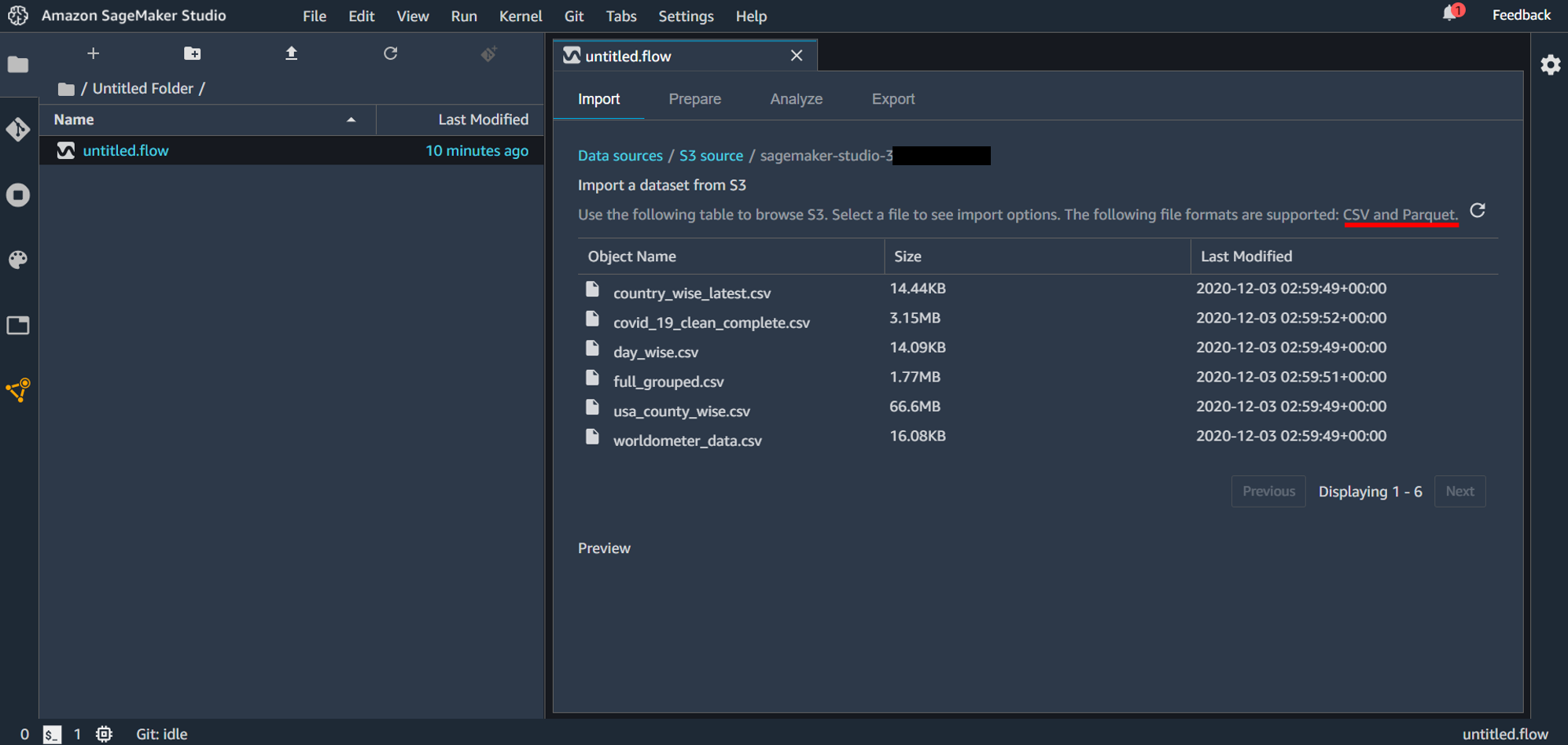1568x745 pixels.
Task: Go to S3 source breadcrumb link
Action: pos(711,156)
